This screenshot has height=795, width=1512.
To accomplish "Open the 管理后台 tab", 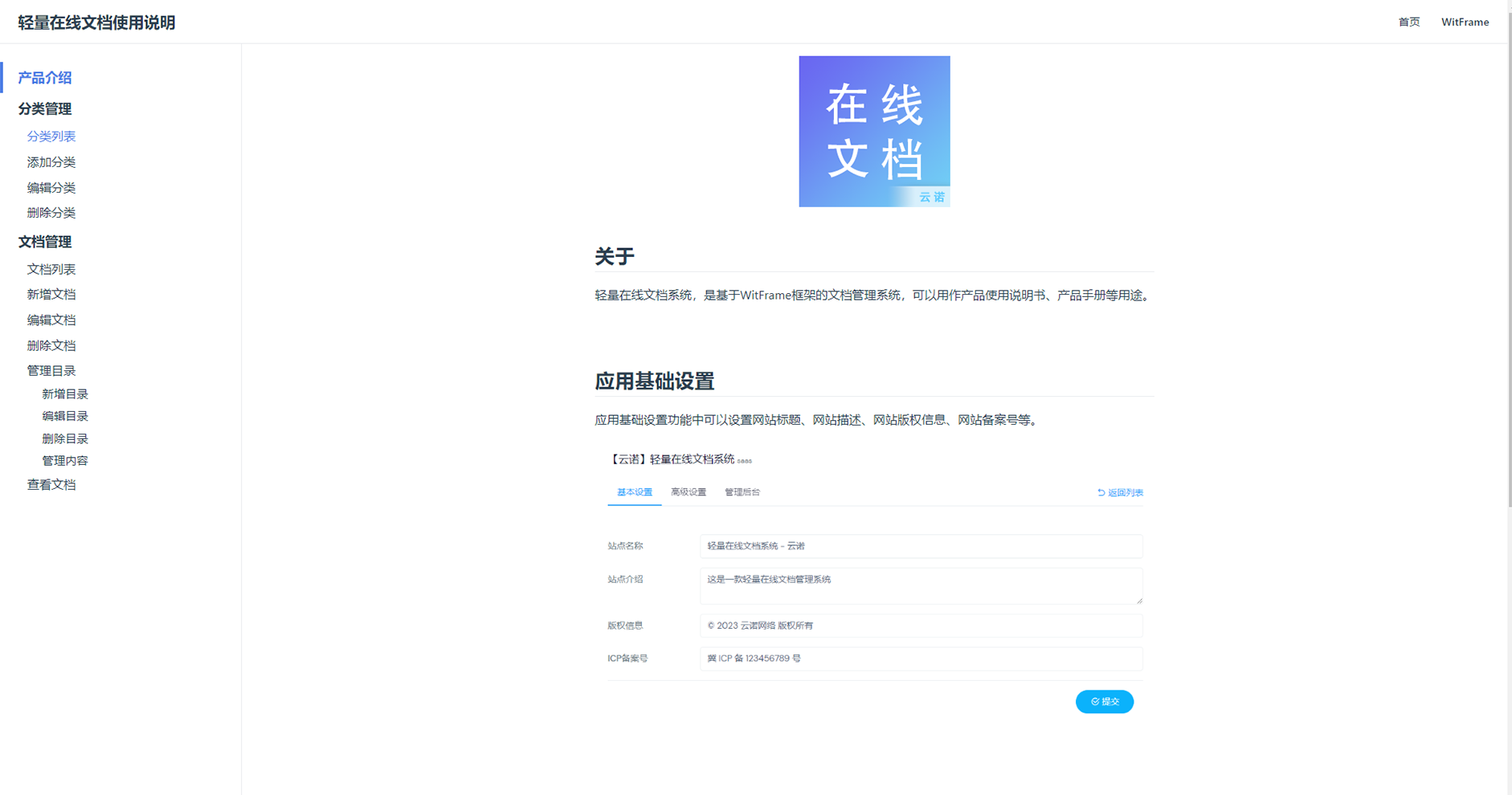I will click(x=742, y=491).
